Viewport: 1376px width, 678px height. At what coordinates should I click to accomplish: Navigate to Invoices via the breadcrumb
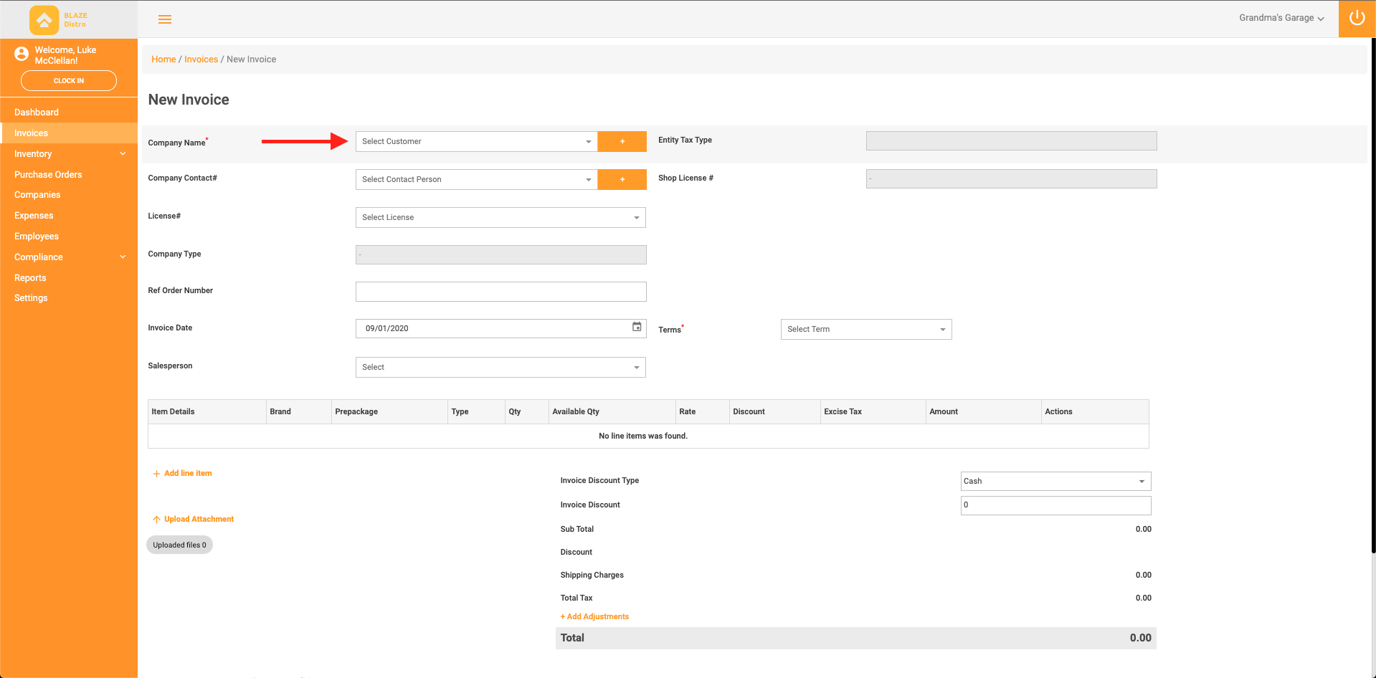point(201,59)
